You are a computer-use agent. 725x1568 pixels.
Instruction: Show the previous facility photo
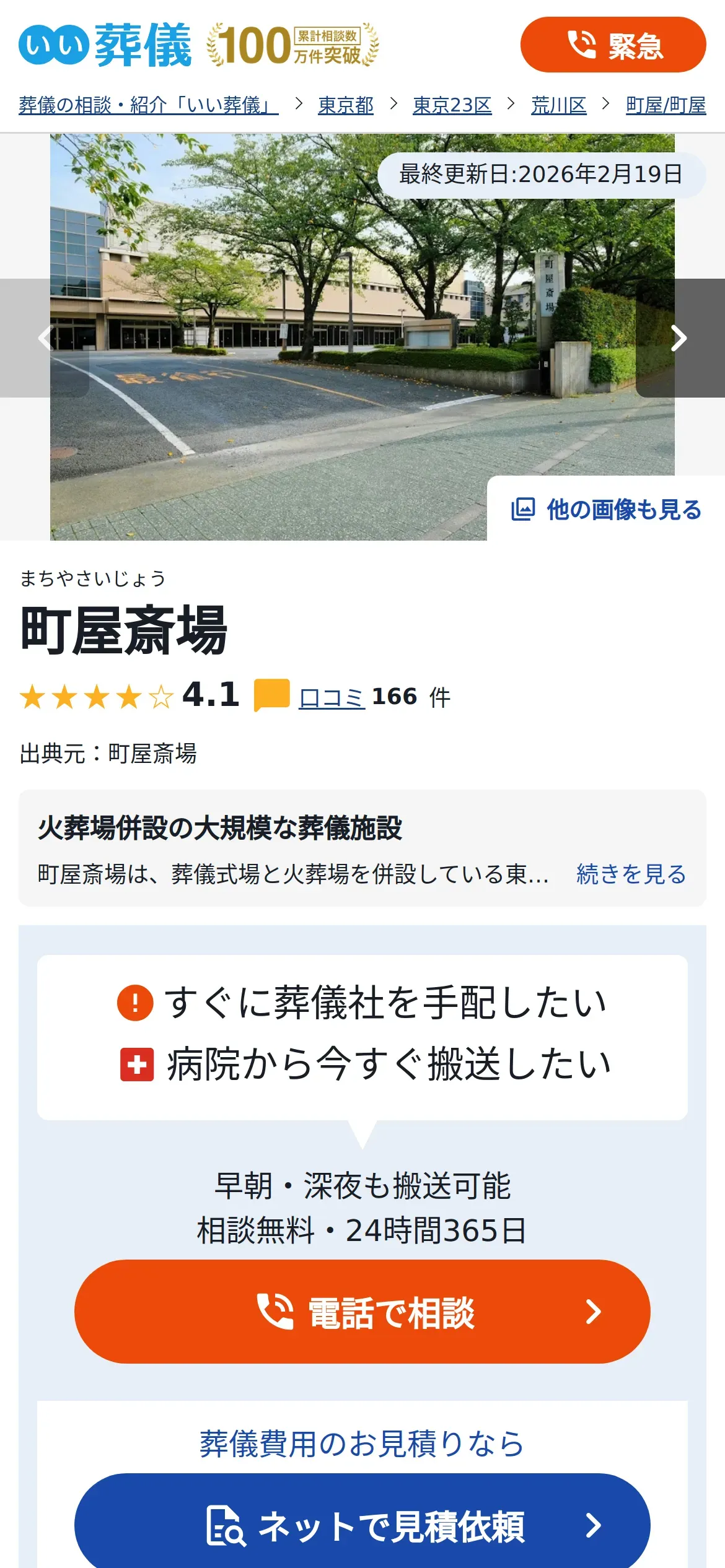pyautogui.click(x=45, y=338)
